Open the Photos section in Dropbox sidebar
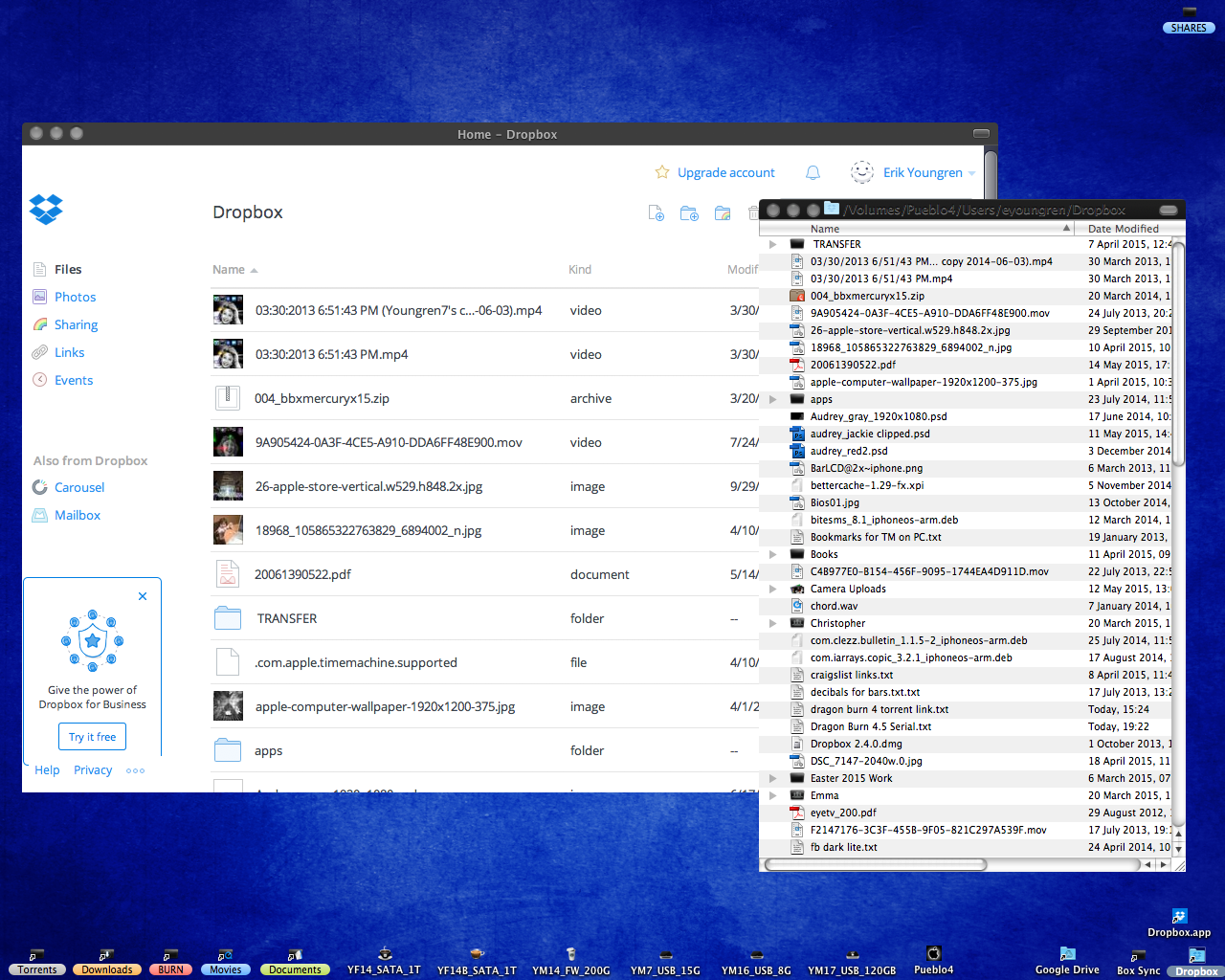Screen dimensions: 1225x980 click(x=75, y=297)
